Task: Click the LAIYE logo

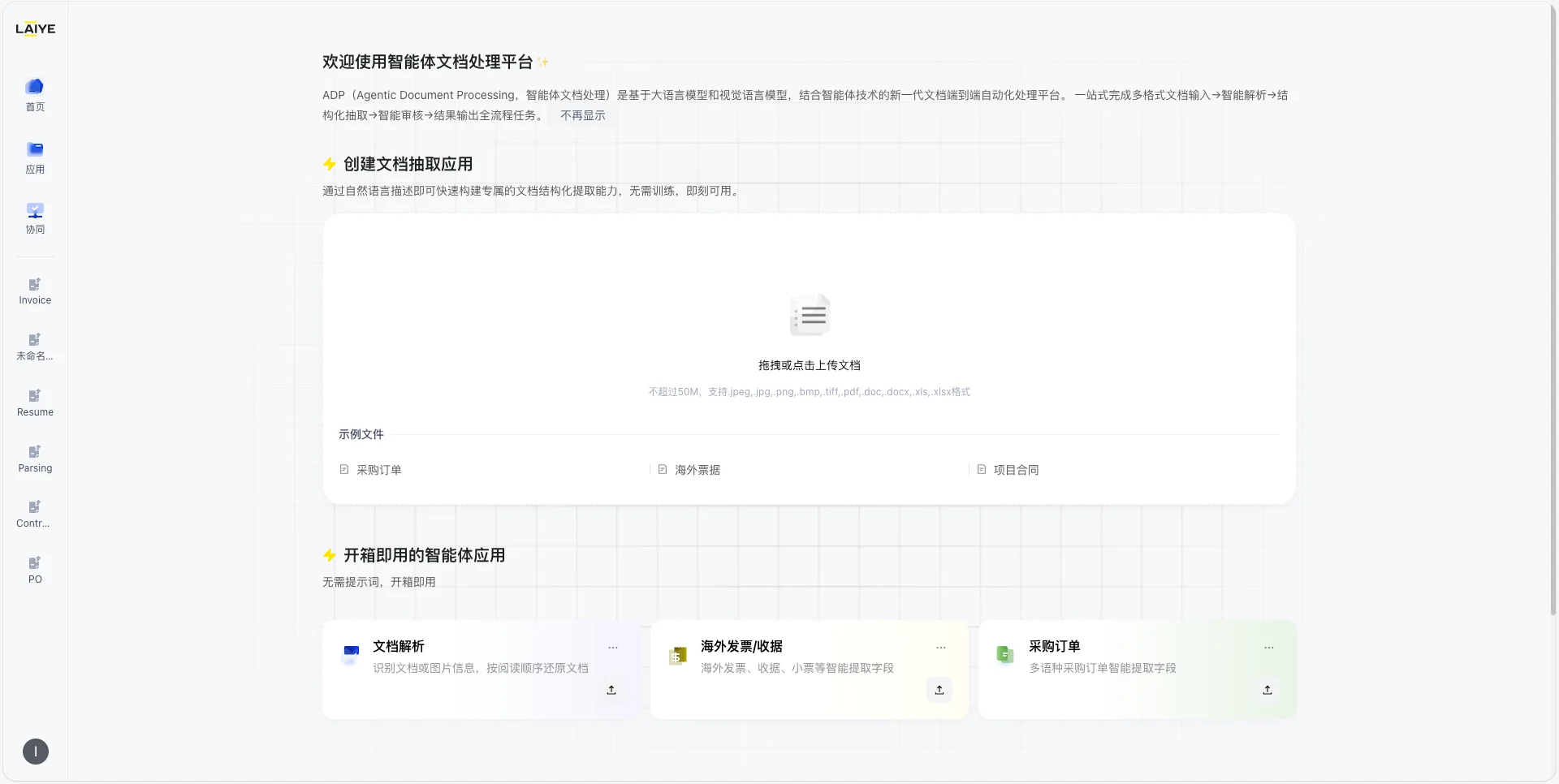Action: pyautogui.click(x=35, y=28)
